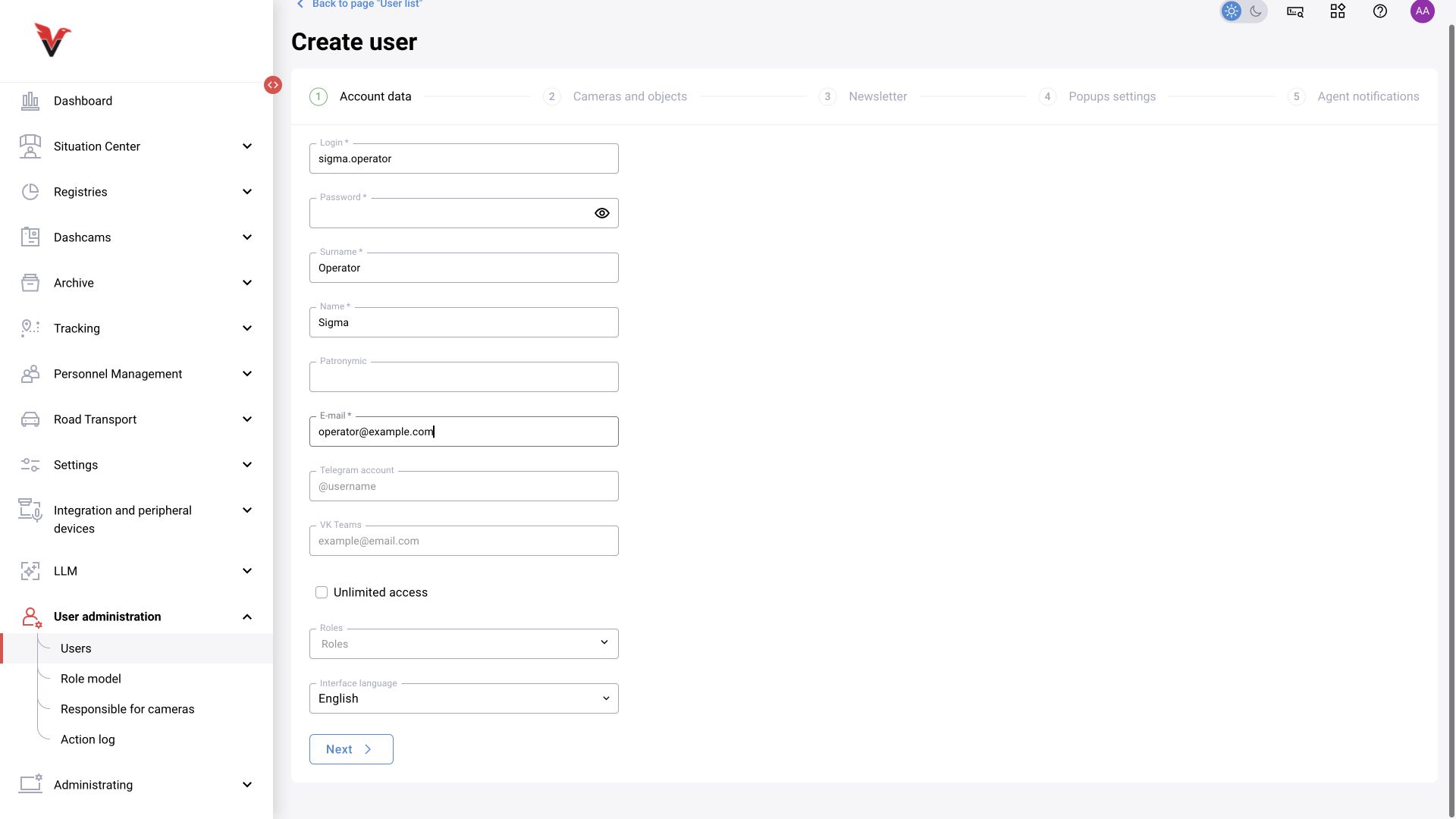The height and width of the screenshot is (819, 1456).
Task: Go to the Cameras and objects step
Action: pyautogui.click(x=615, y=96)
